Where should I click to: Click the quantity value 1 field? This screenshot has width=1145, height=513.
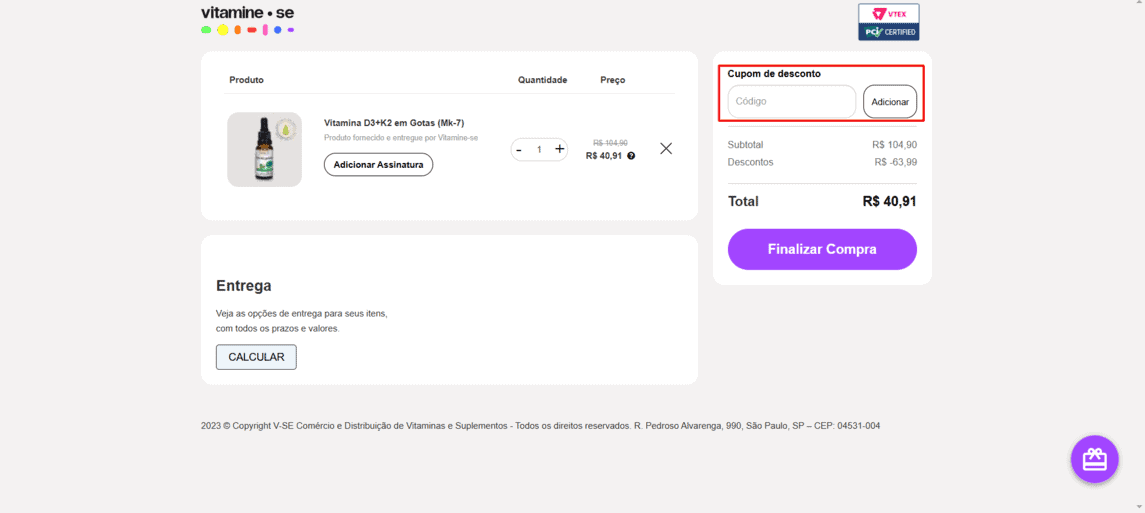[x=539, y=150]
